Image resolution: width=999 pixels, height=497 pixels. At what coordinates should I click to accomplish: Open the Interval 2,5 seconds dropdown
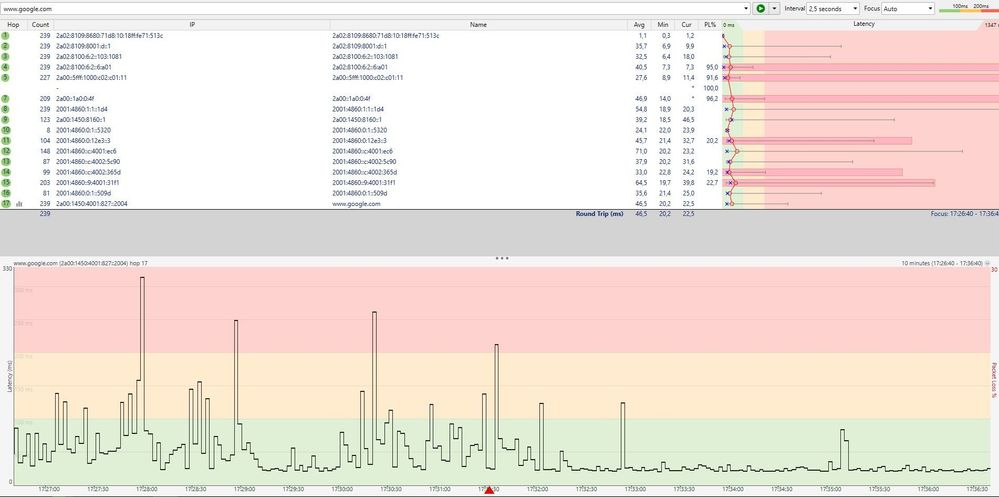[833, 9]
